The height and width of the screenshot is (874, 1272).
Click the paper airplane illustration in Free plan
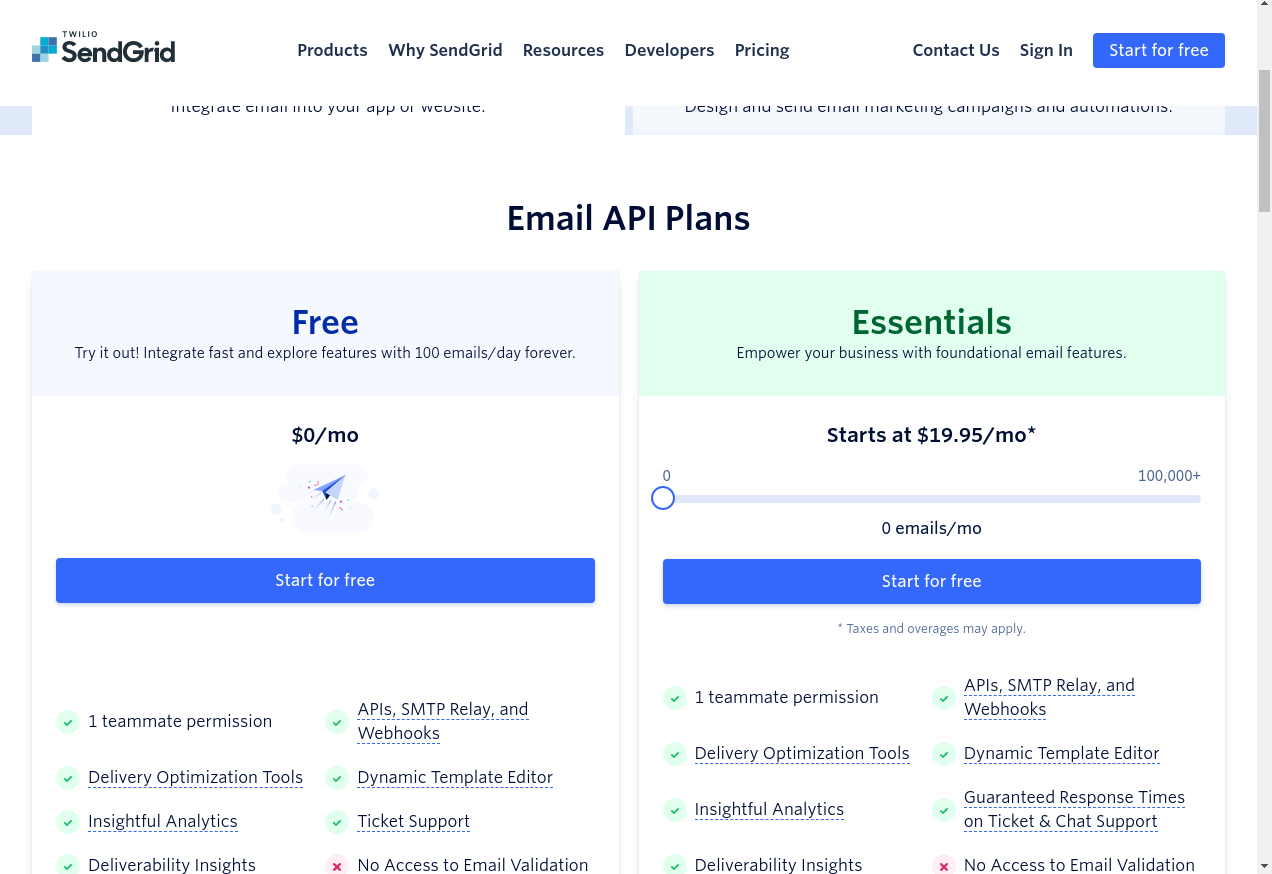(x=325, y=497)
